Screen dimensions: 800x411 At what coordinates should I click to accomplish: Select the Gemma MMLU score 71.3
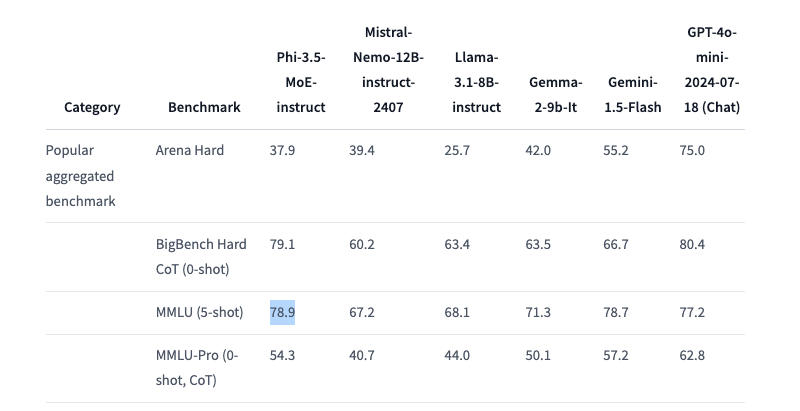pyautogui.click(x=538, y=313)
